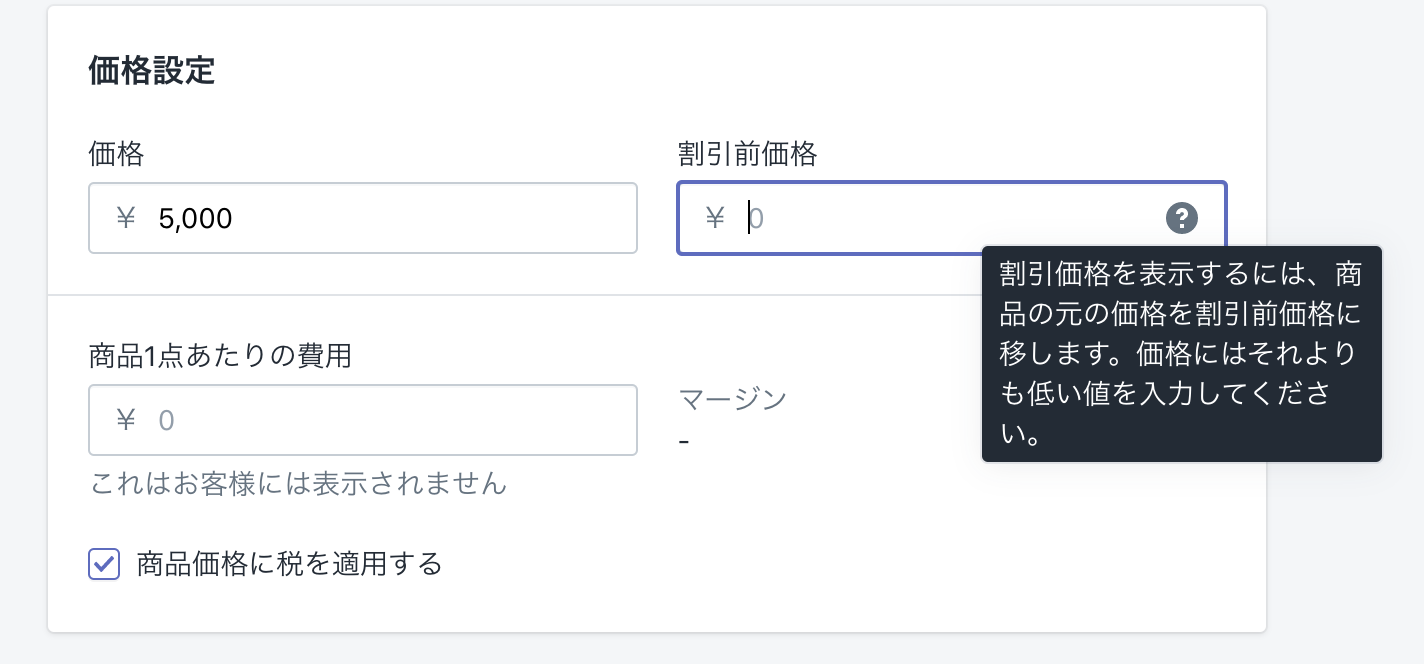This screenshot has height=664, width=1424.
Task: Click the help question mark icon
Action: (1181, 218)
